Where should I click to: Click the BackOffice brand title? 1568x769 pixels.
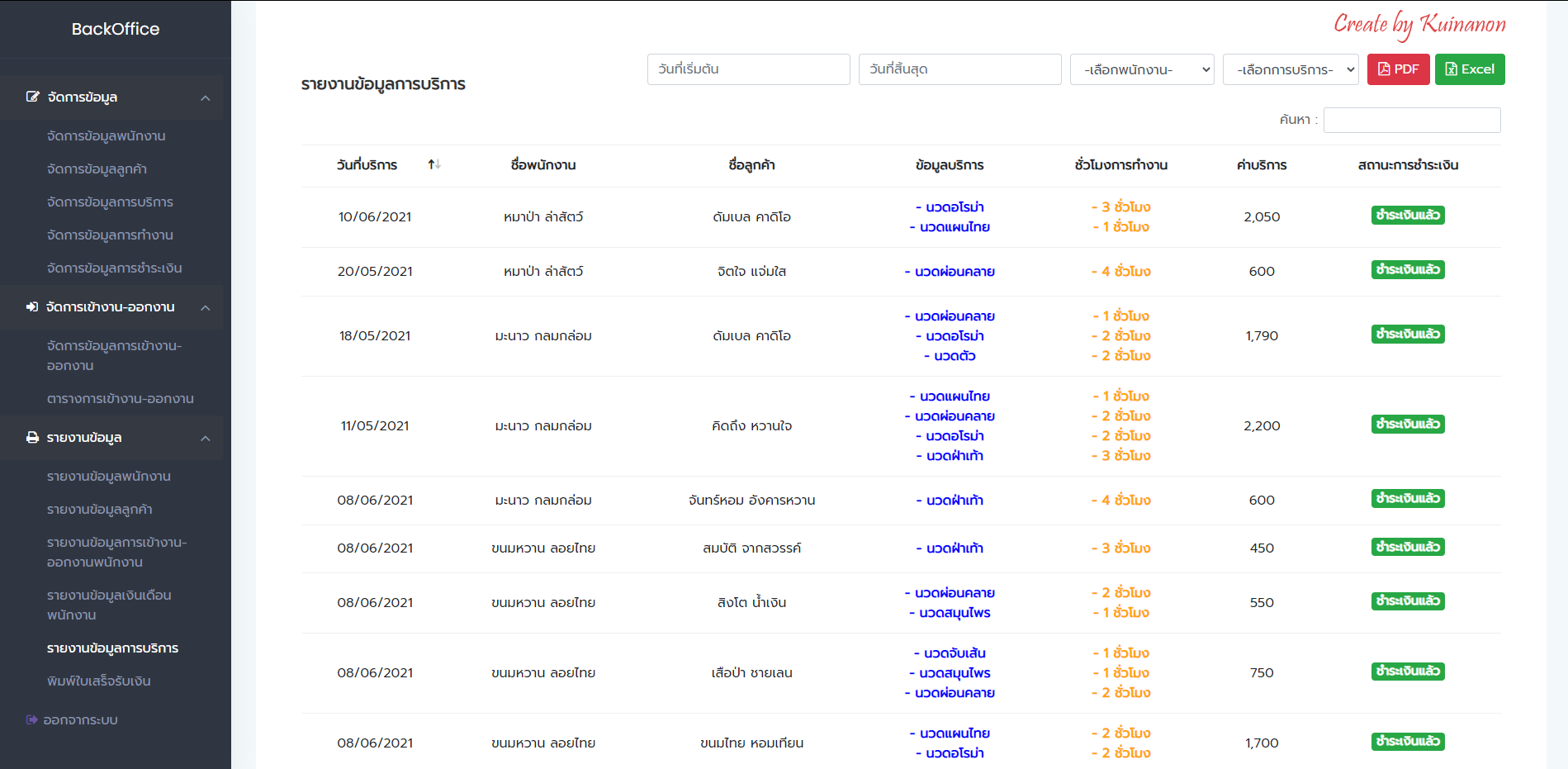(116, 29)
